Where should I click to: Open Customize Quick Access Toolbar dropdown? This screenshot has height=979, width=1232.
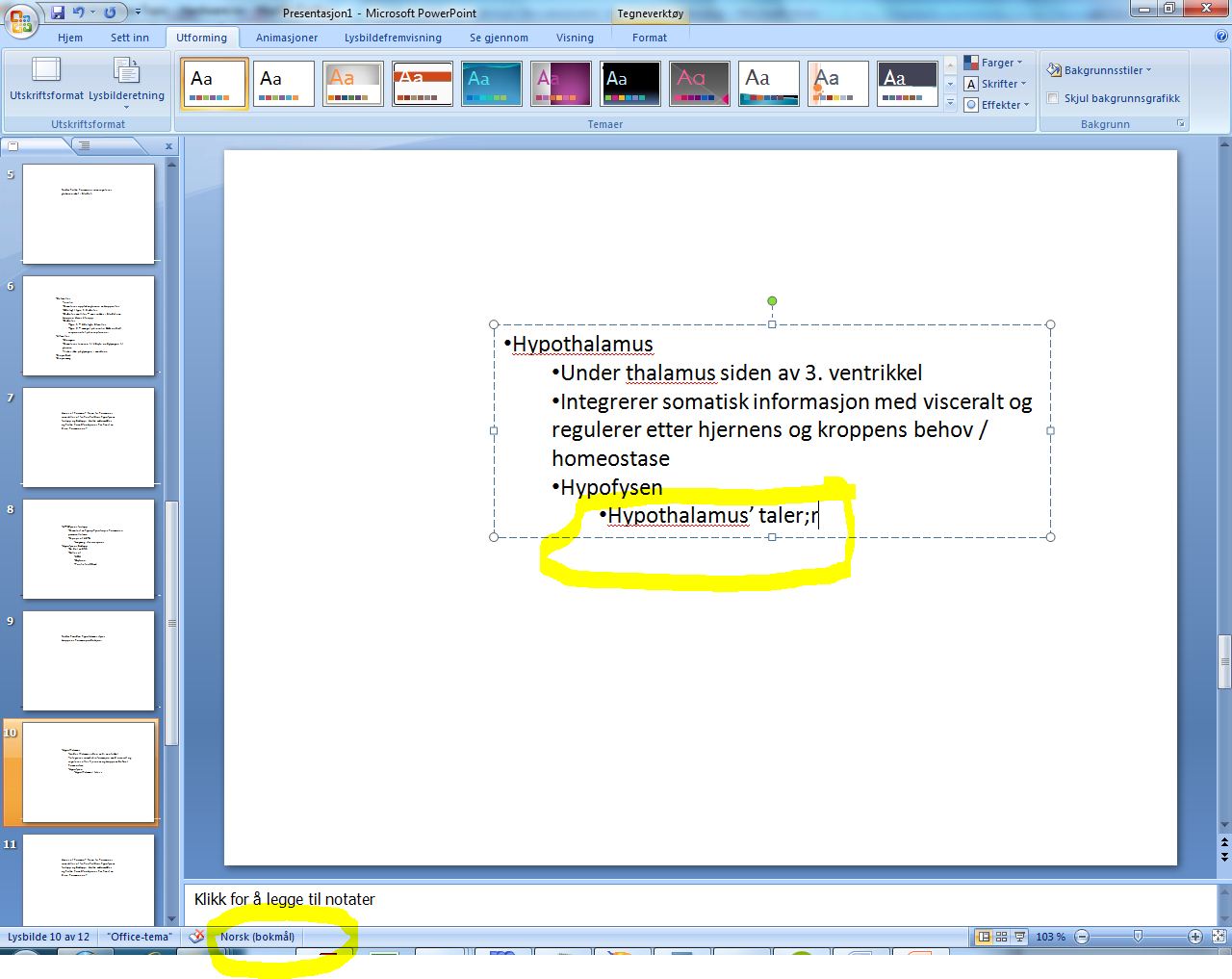(x=138, y=13)
